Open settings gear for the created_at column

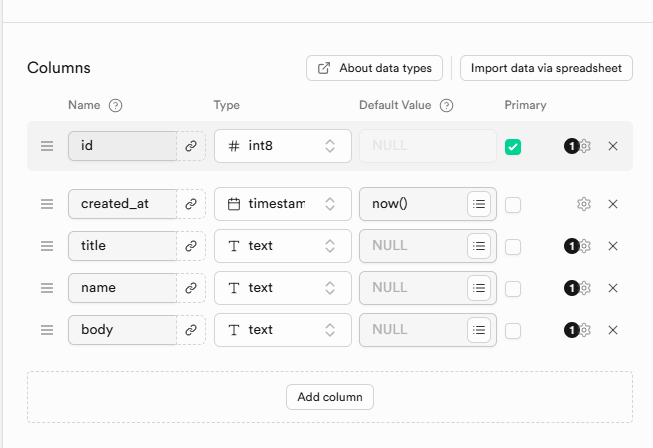point(584,204)
